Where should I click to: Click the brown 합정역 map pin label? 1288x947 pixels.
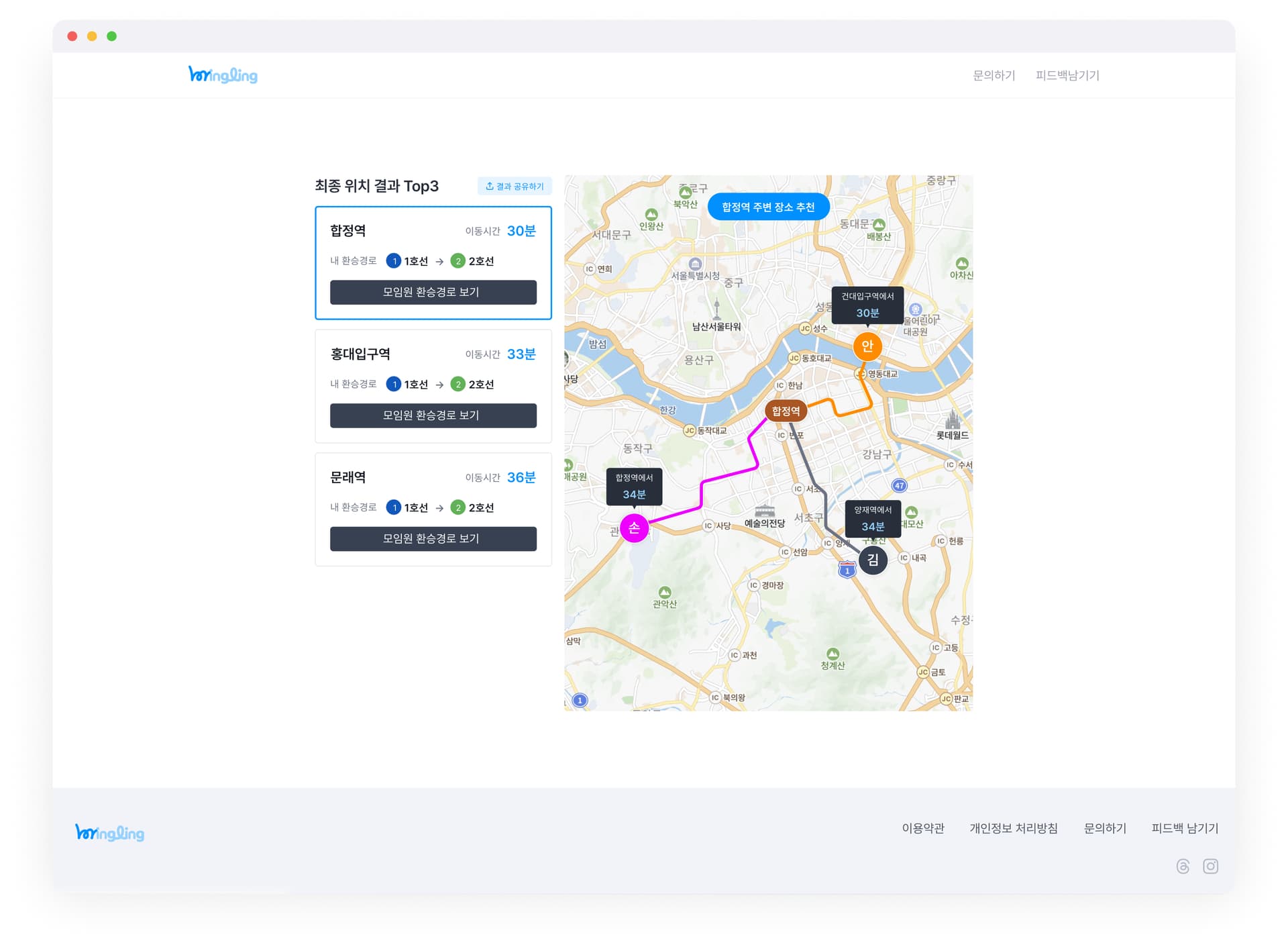[x=786, y=411]
